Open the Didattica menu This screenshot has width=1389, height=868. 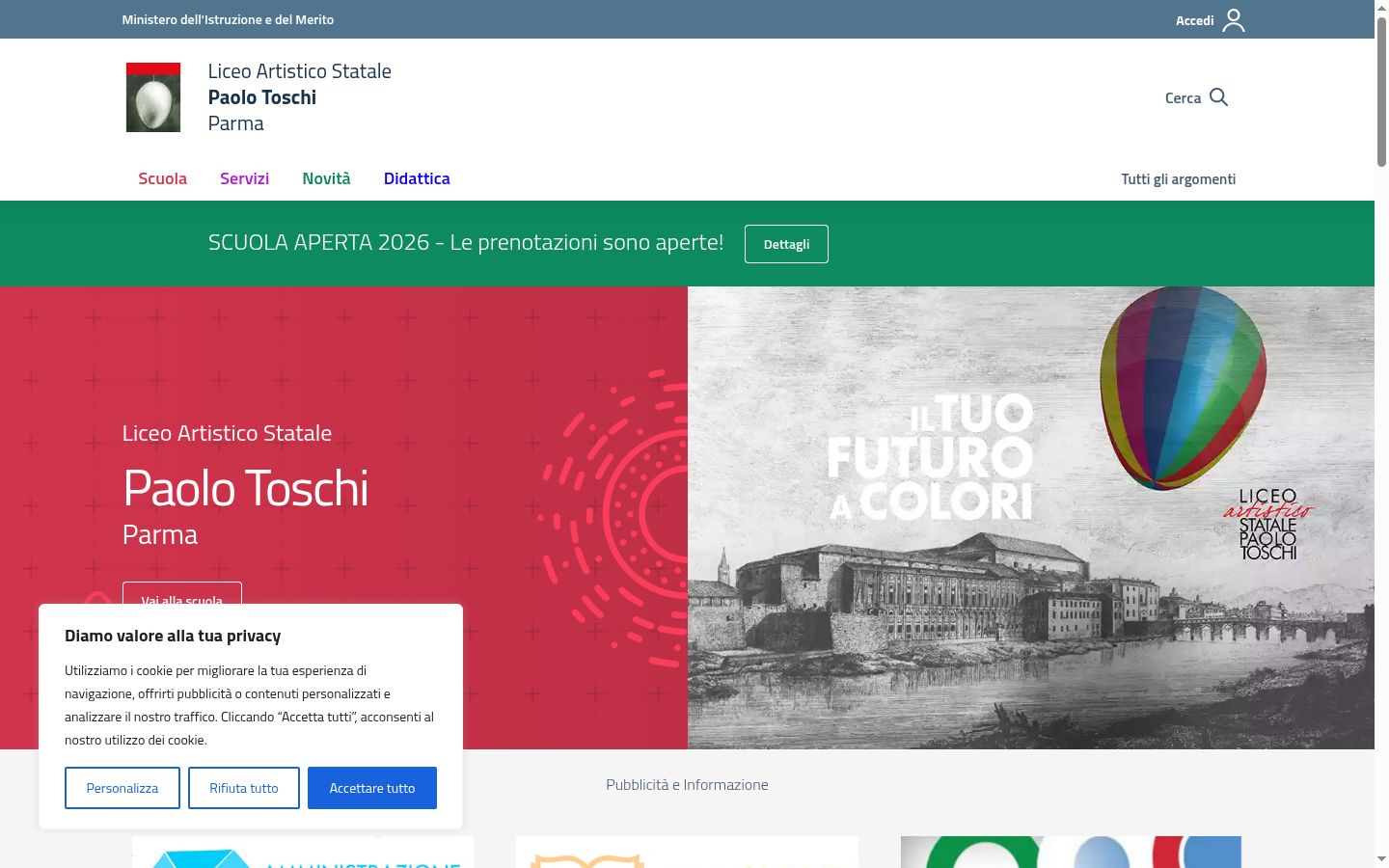pos(417,178)
